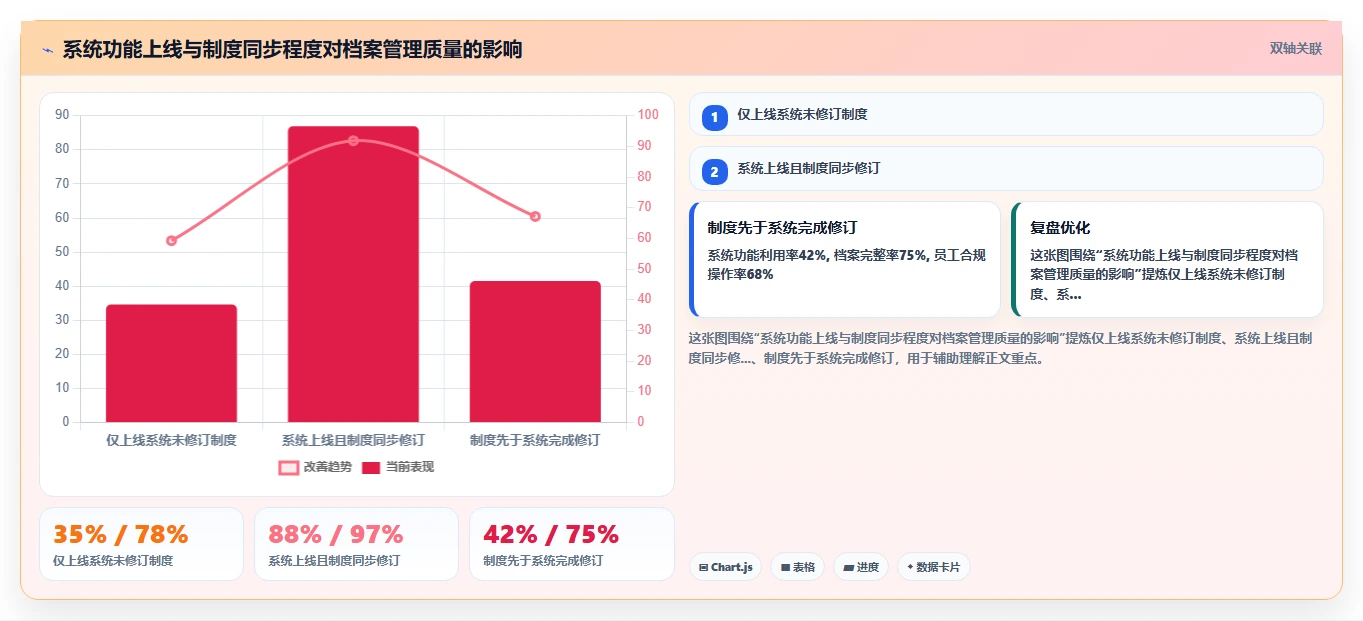Click x-axis label 系统上线且制度同步修订
This screenshot has width=1363, height=621.
[x=353, y=440]
